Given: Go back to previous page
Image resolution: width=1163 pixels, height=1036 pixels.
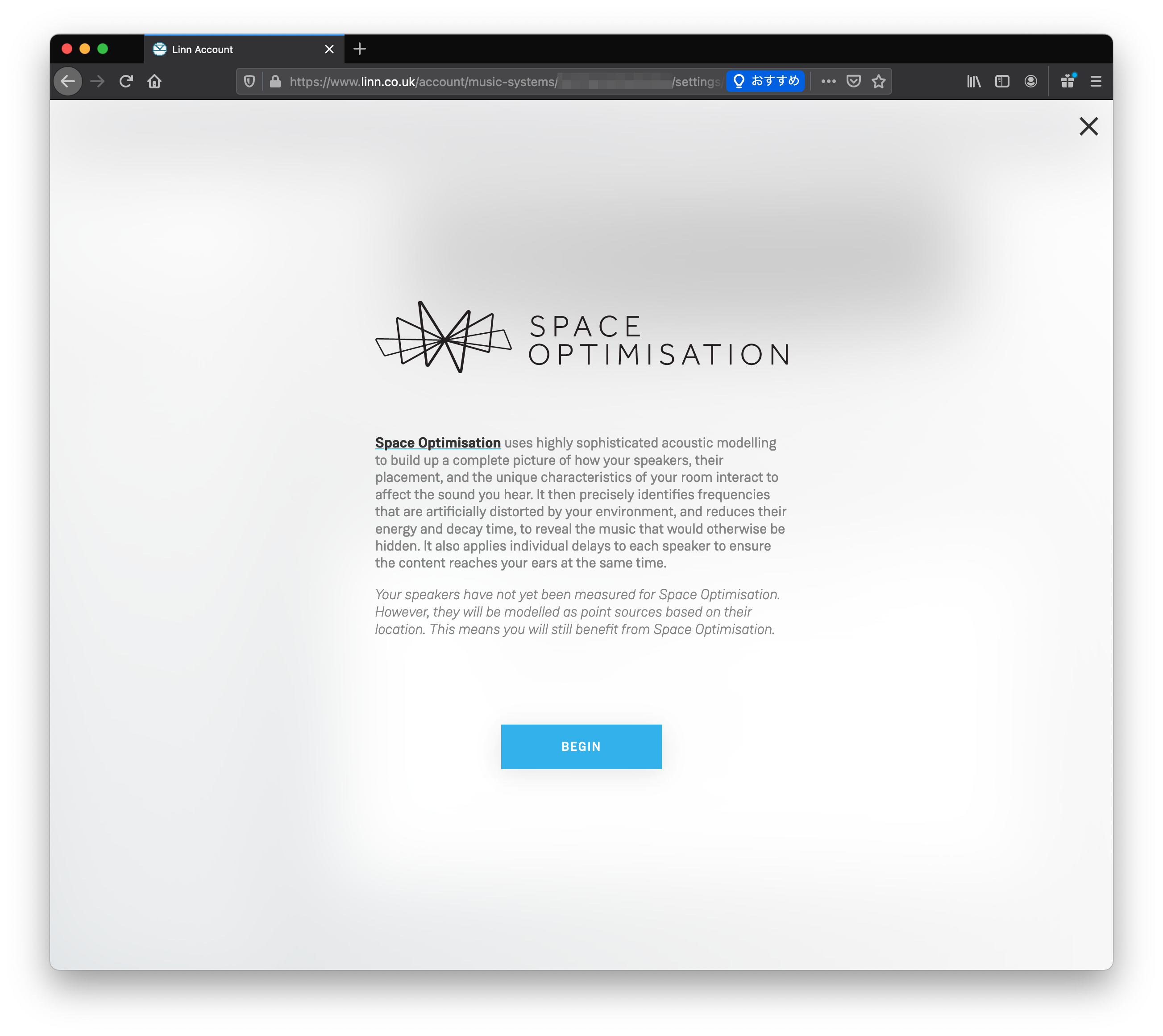Looking at the screenshot, I should tap(68, 81).
